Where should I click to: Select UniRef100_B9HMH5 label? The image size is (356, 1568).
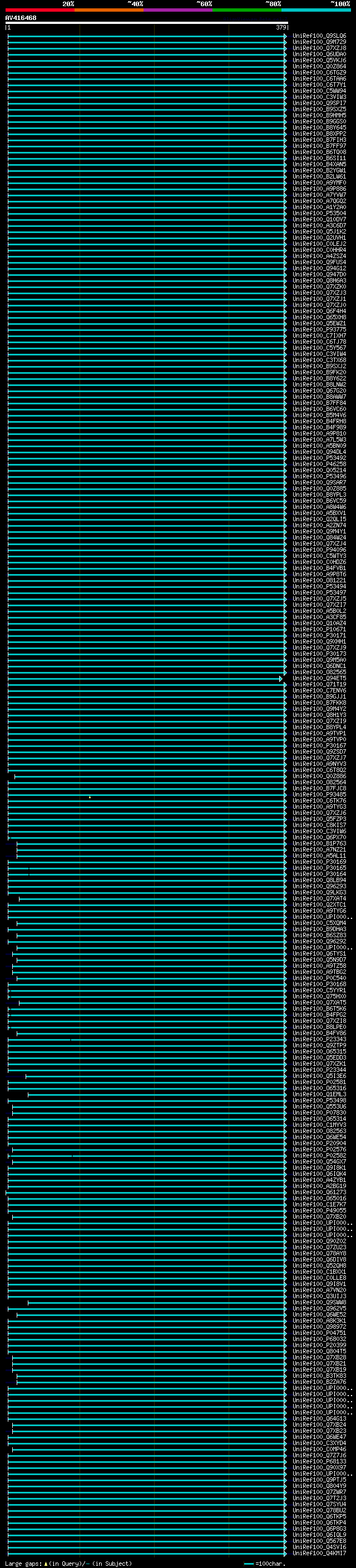pos(319,116)
